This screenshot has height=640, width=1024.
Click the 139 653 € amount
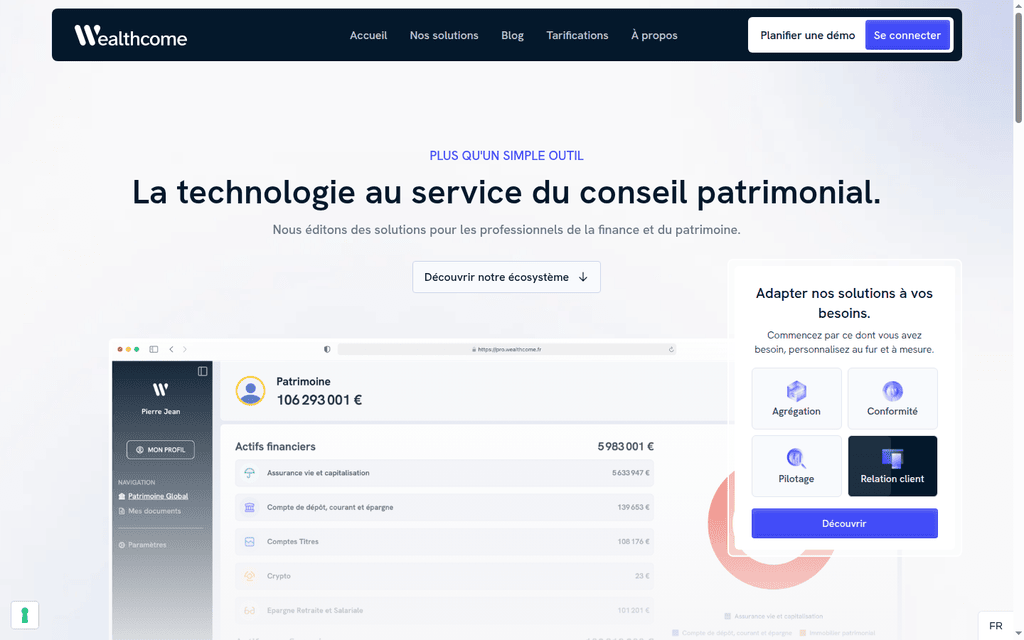point(633,507)
